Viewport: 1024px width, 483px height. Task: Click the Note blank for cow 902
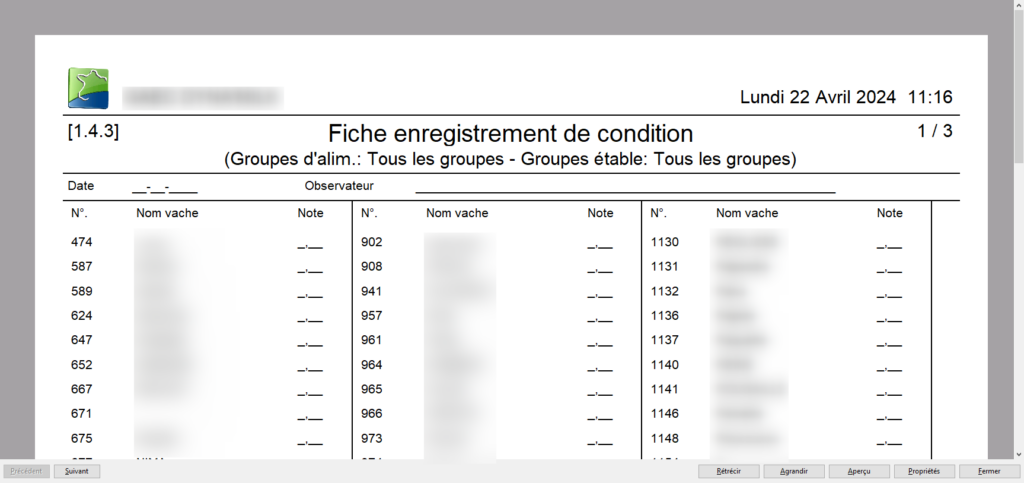599,244
